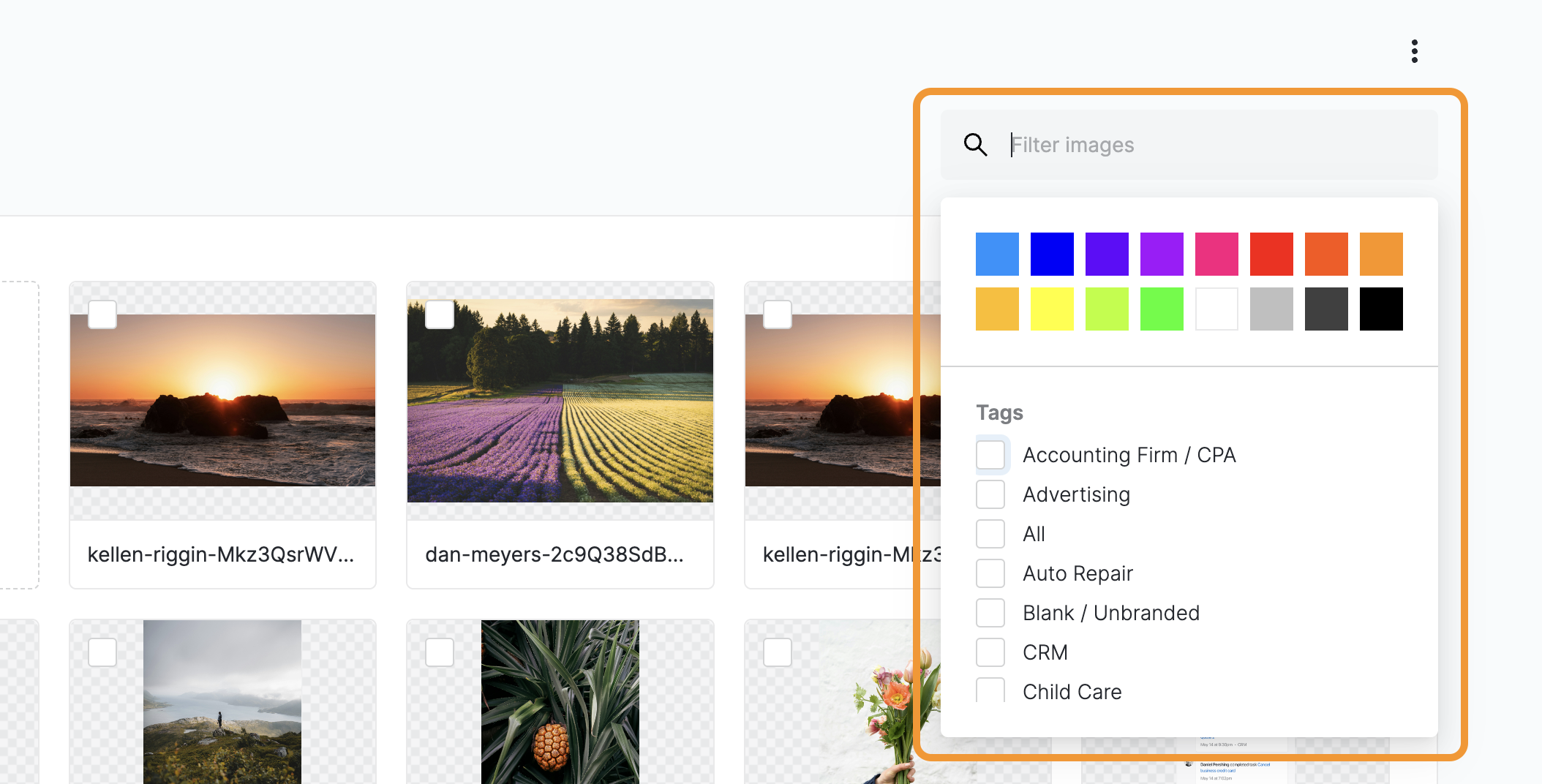Click the file name dan-meyers-2c9Q38SdB...

pos(554,554)
